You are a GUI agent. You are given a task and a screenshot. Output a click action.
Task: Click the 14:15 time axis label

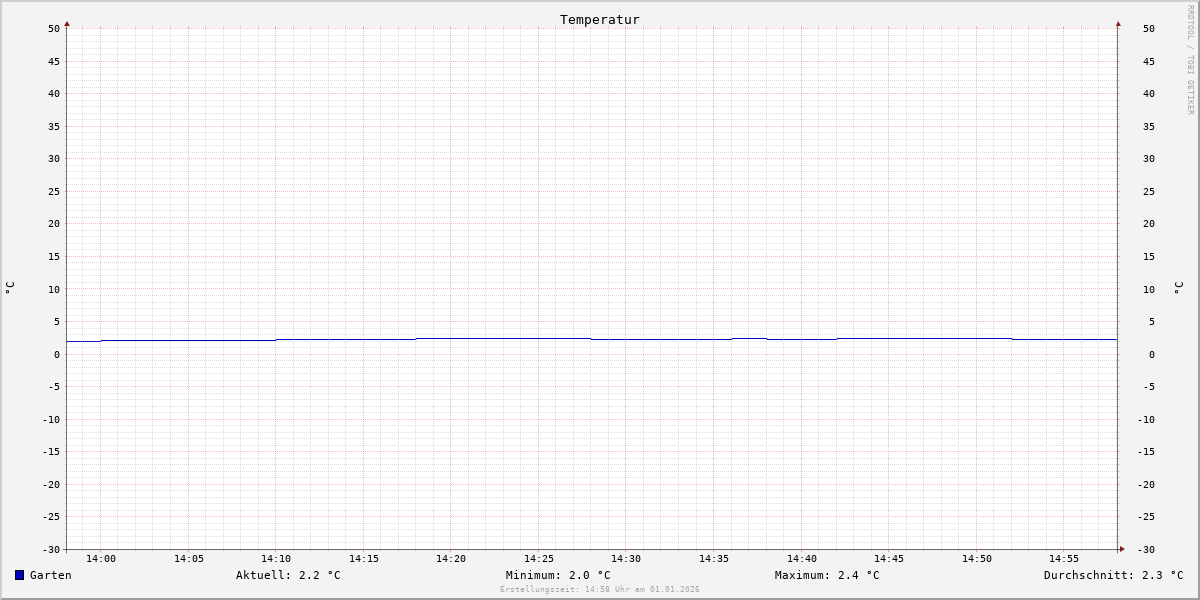tap(364, 559)
